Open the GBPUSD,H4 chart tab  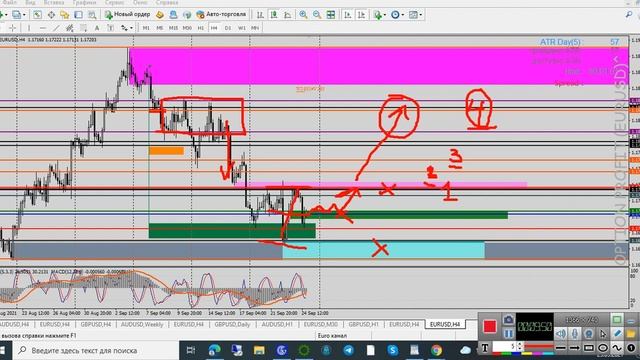tap(96, 324)
